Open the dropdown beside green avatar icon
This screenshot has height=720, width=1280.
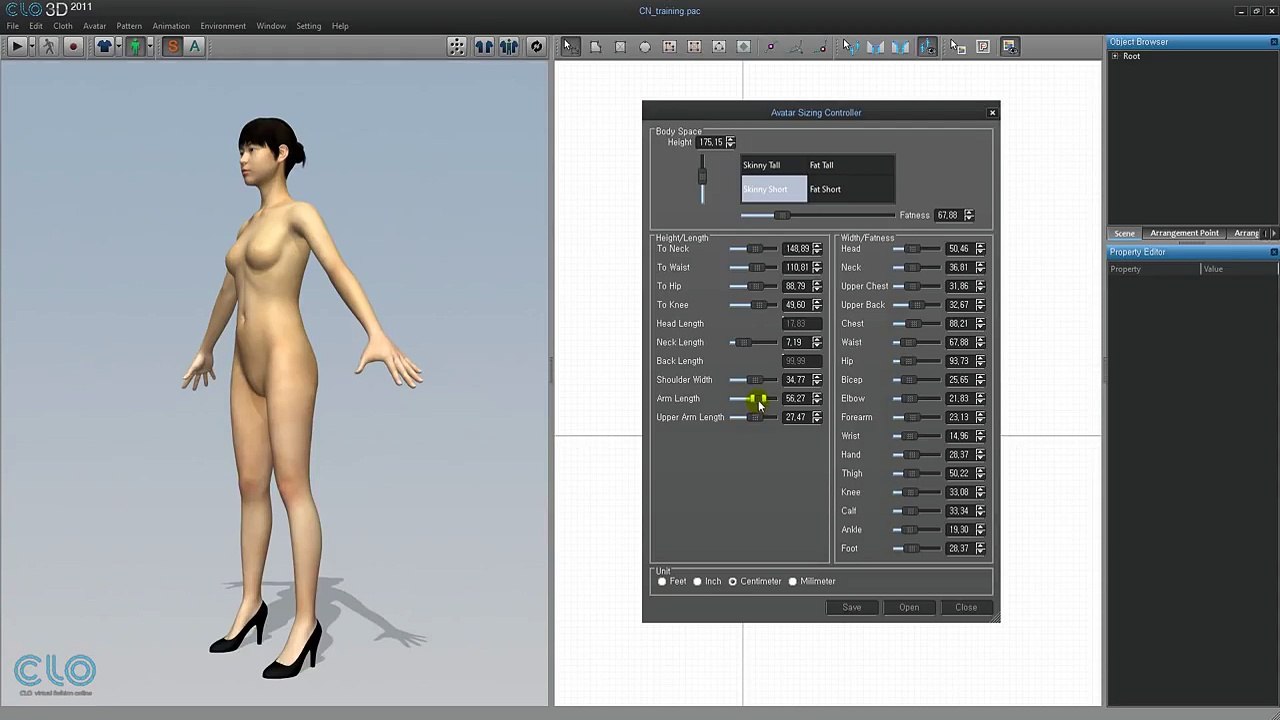click(x=149, y=46)
